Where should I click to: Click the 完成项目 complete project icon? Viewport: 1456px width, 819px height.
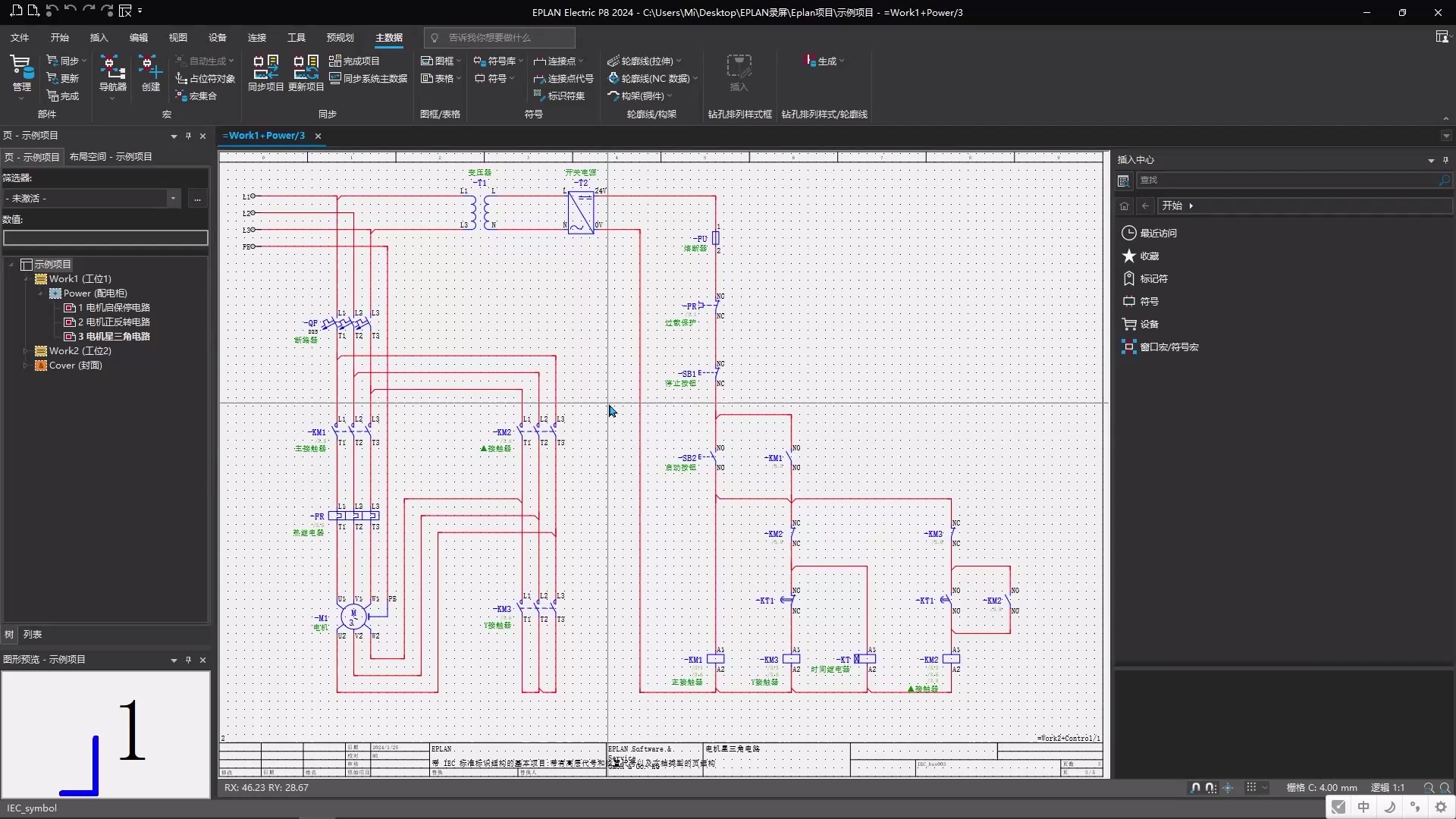pos(355,61)
